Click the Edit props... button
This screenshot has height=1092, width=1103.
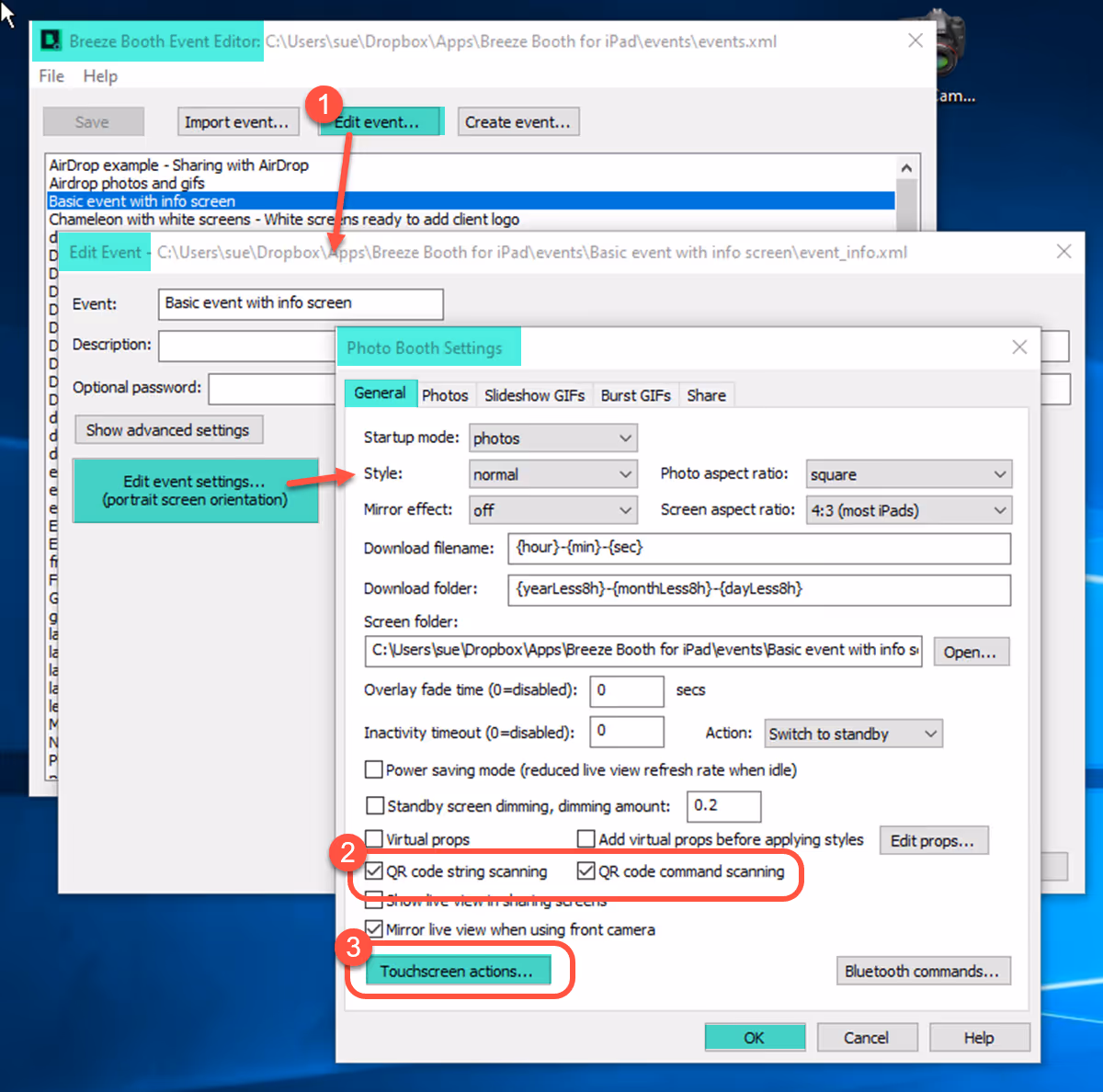pyautogui.click(x=934, y=840)
